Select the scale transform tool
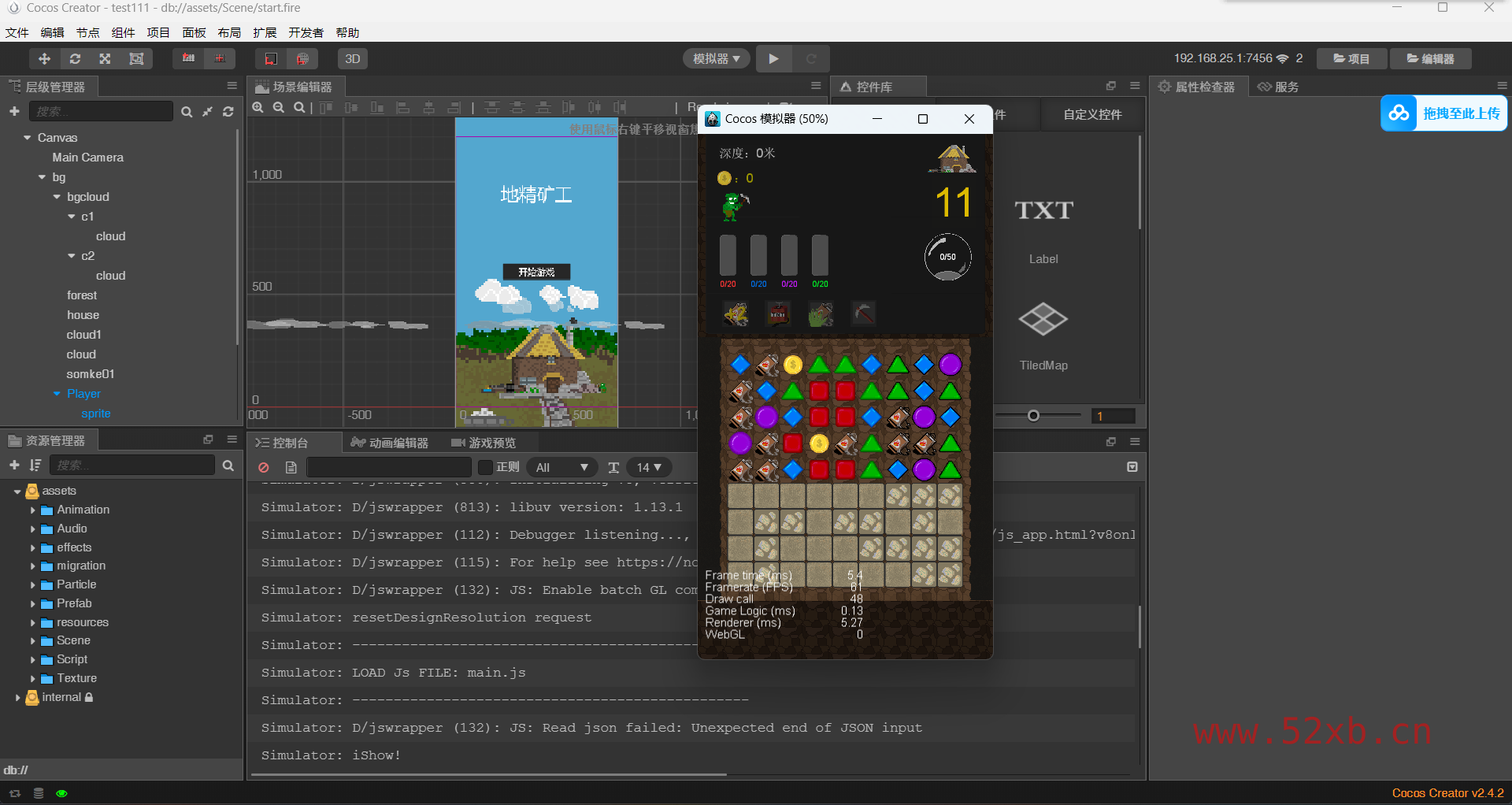The height and width of the screenshot is (805, 1512). 105,59
